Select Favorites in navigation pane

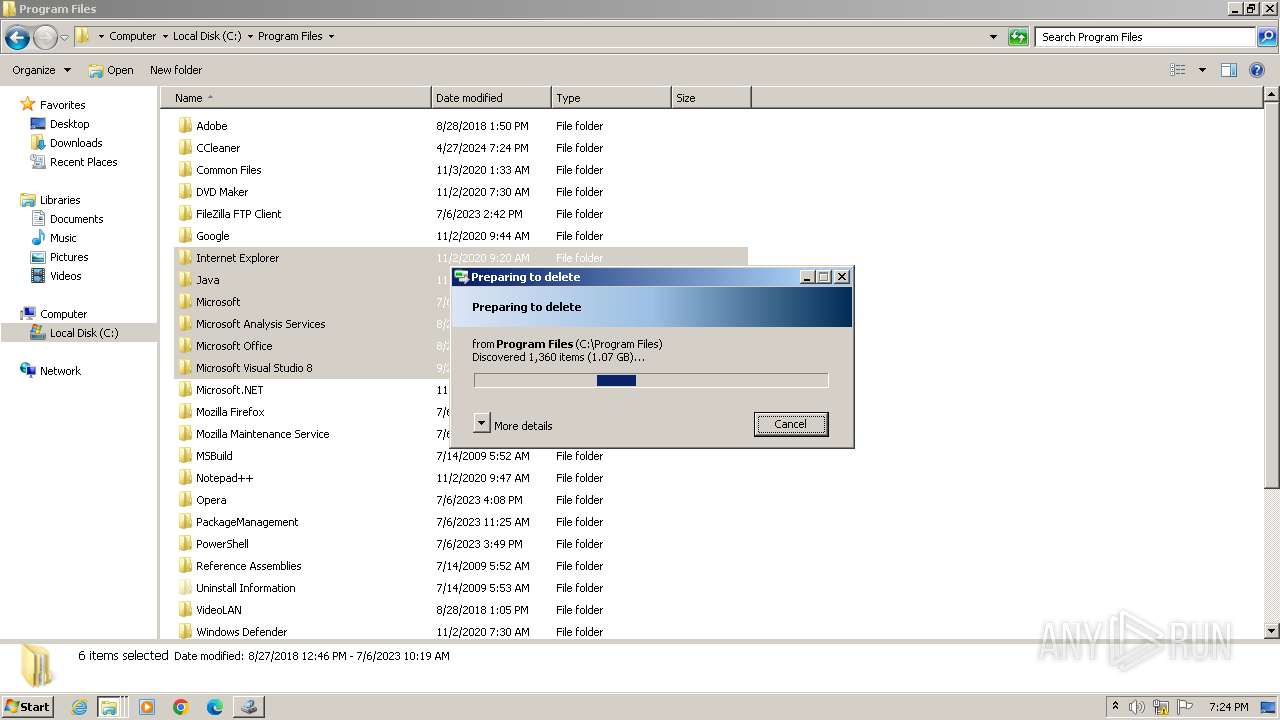62,105
